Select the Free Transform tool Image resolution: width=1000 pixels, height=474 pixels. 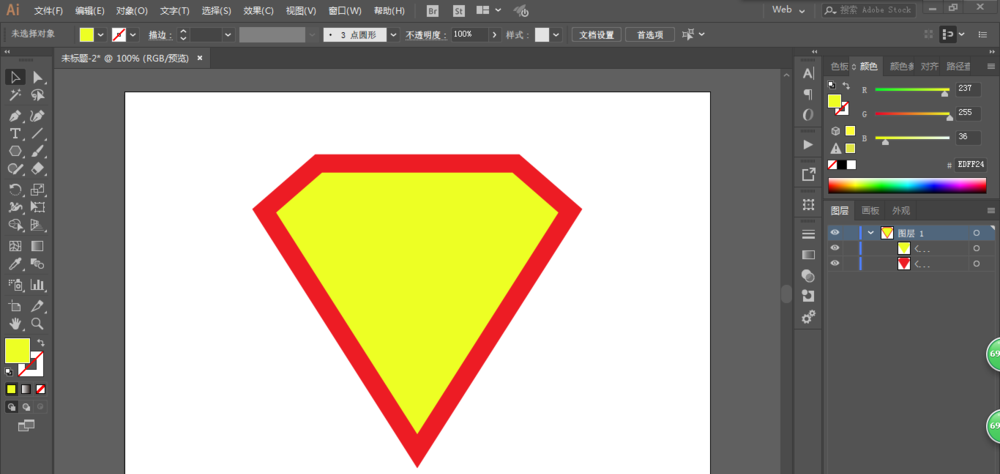click(38, 207)
